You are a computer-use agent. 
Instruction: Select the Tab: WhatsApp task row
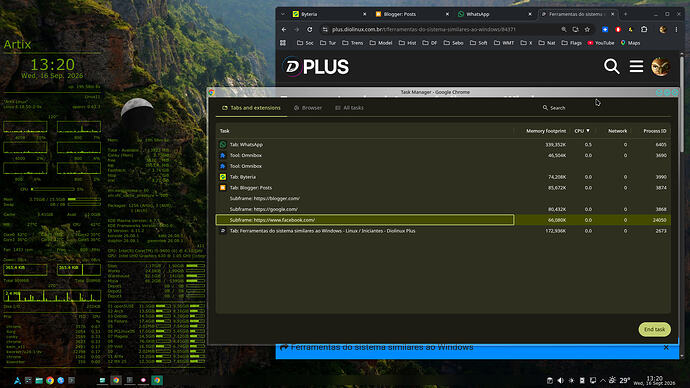coord(443,145)
